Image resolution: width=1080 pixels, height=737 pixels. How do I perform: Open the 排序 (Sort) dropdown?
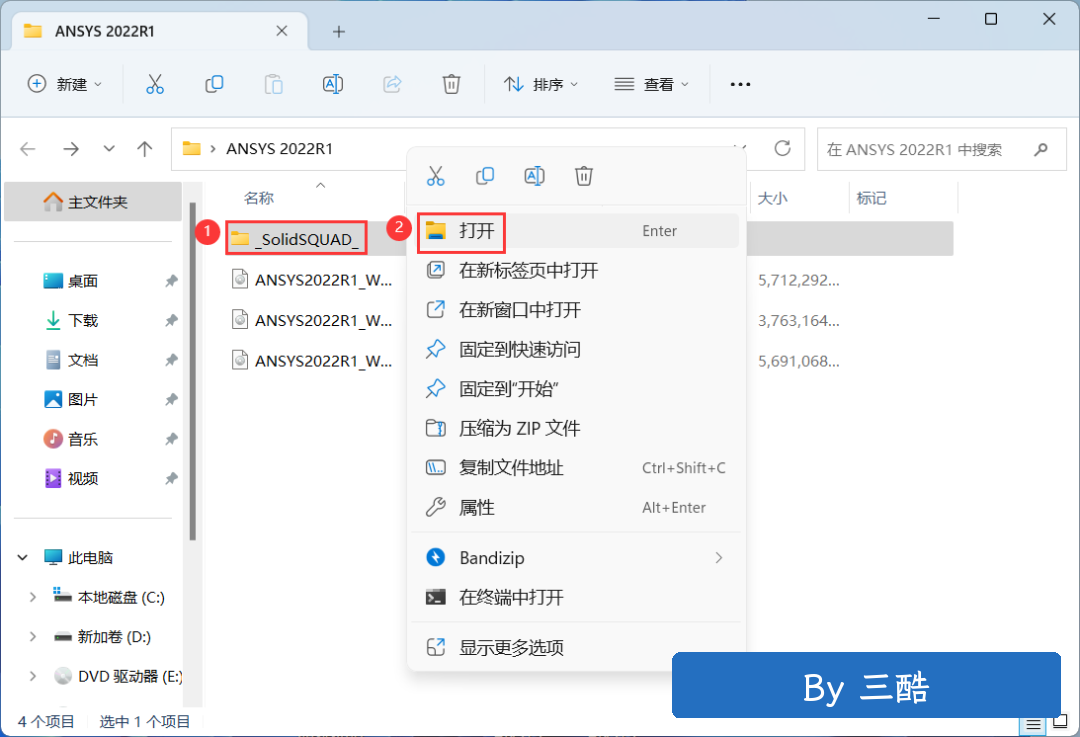tap(541, 84)
